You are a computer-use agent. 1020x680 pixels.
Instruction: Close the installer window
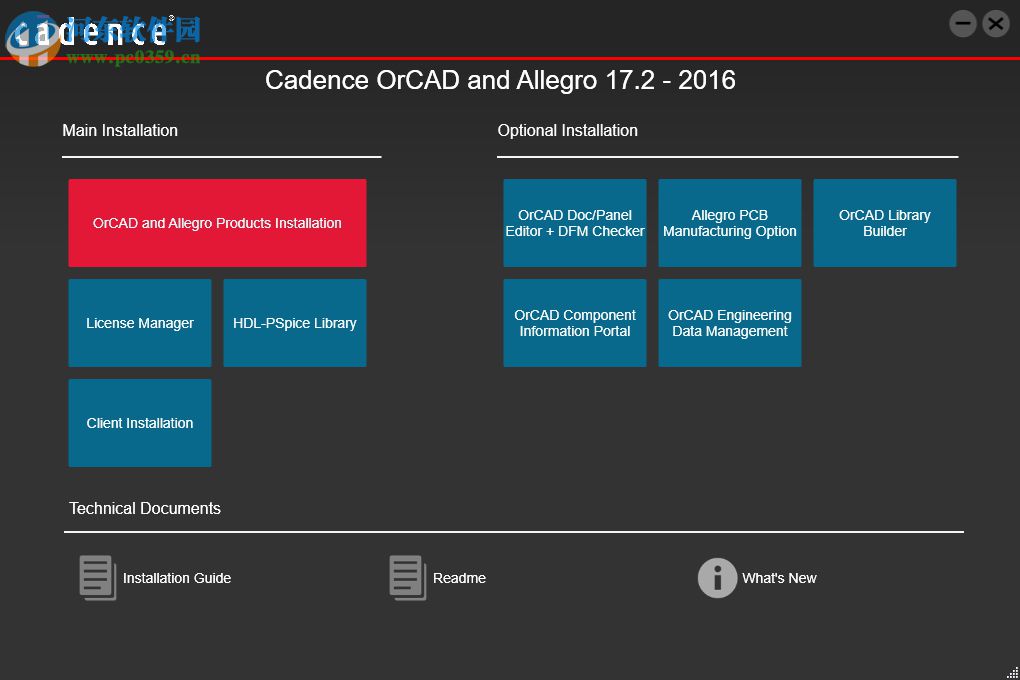[x=995, y=24]
